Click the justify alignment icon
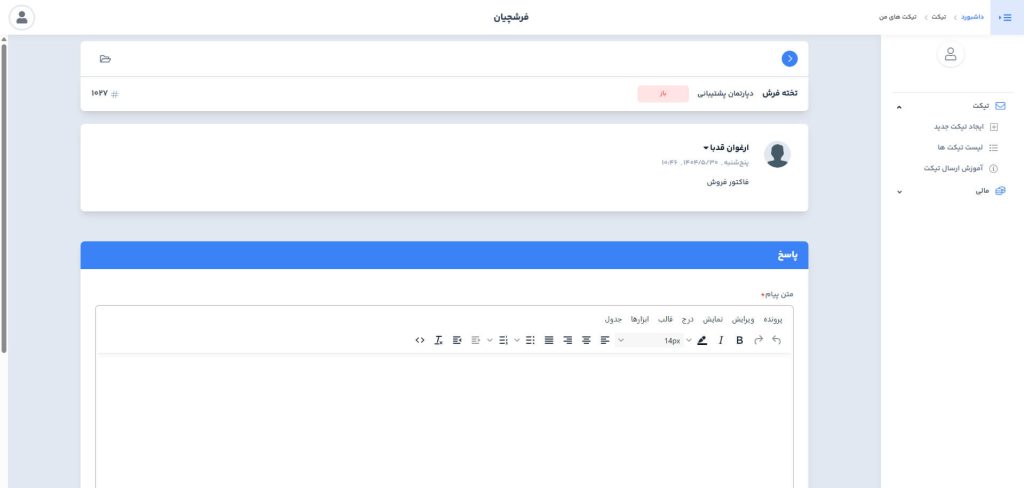The height and width of the screenshot is (488, 1024). point(549,341)
